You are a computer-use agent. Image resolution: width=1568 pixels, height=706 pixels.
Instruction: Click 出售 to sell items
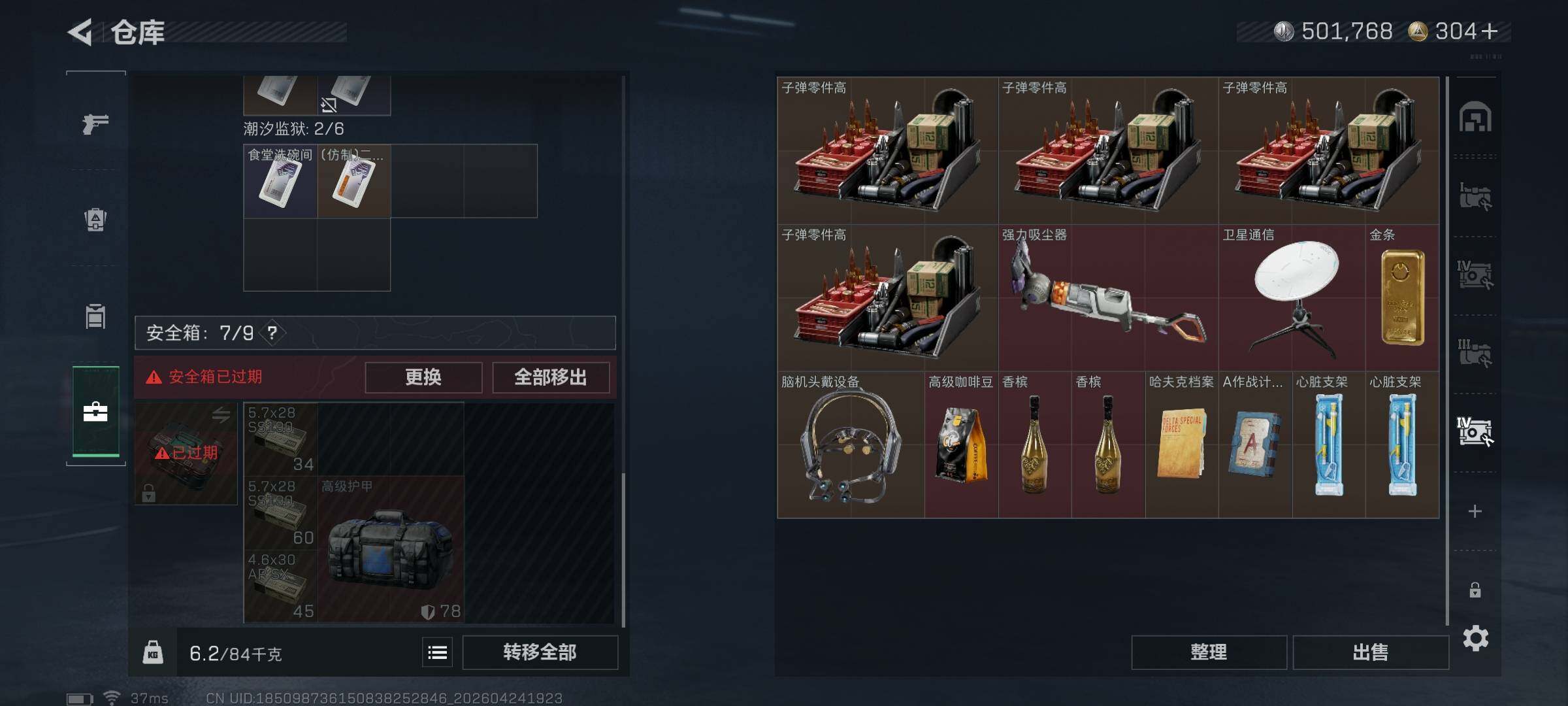(1371, 652)
